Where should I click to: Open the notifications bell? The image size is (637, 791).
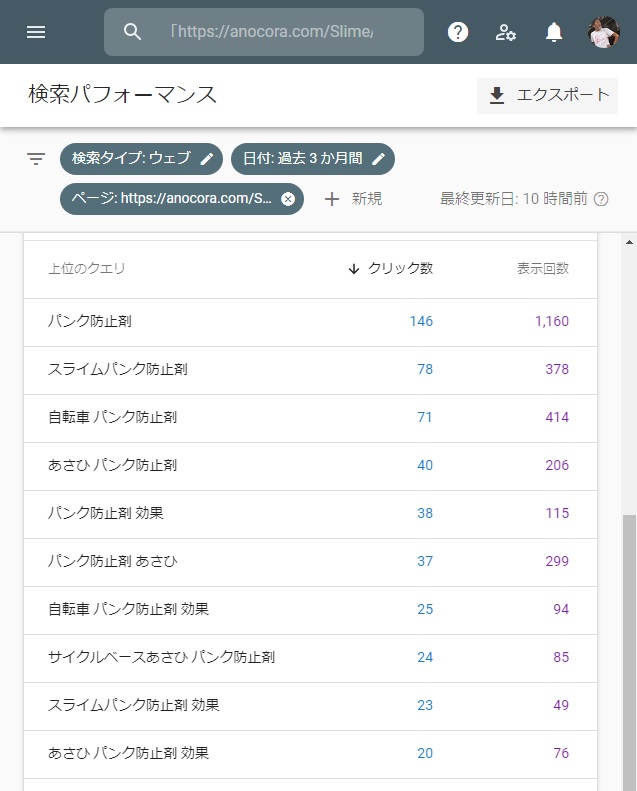pyautogui.click(x=554, y=32)
